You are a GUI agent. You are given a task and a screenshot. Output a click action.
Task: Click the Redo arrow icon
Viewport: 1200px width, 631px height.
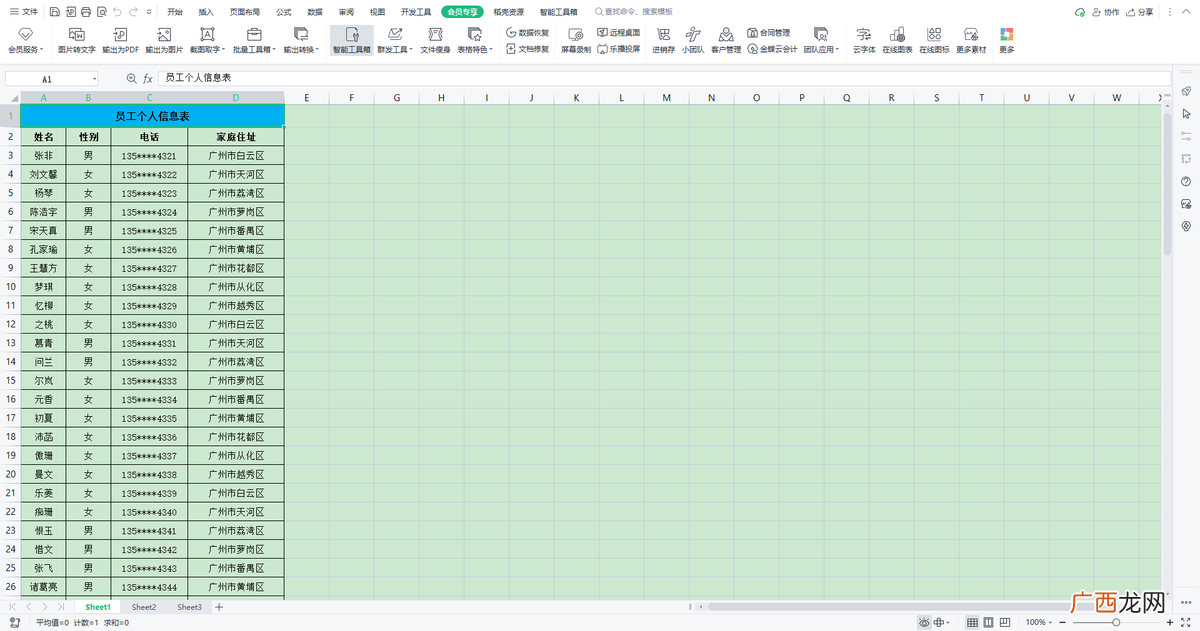point(135,12)
